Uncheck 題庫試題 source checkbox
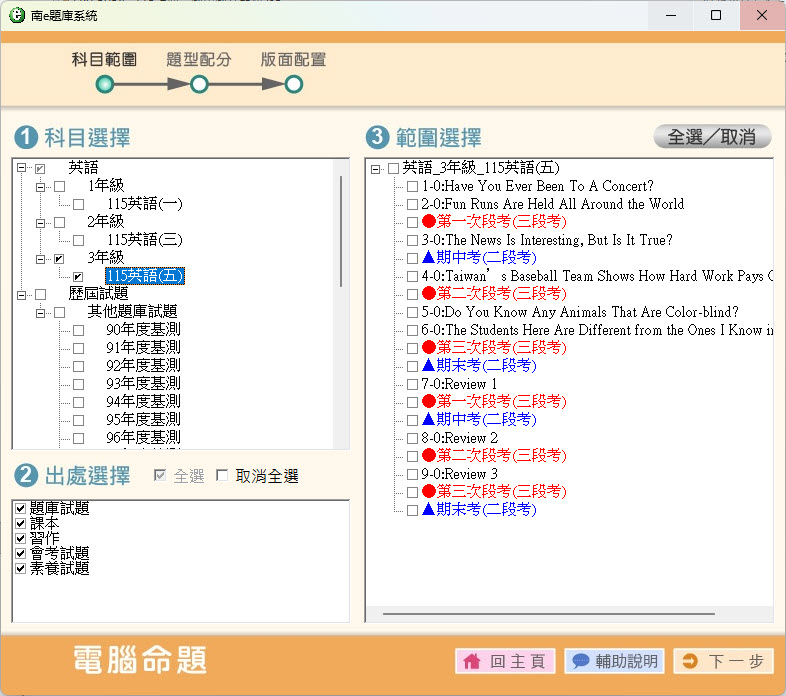786x696 pixels. (x=21, y=508)
